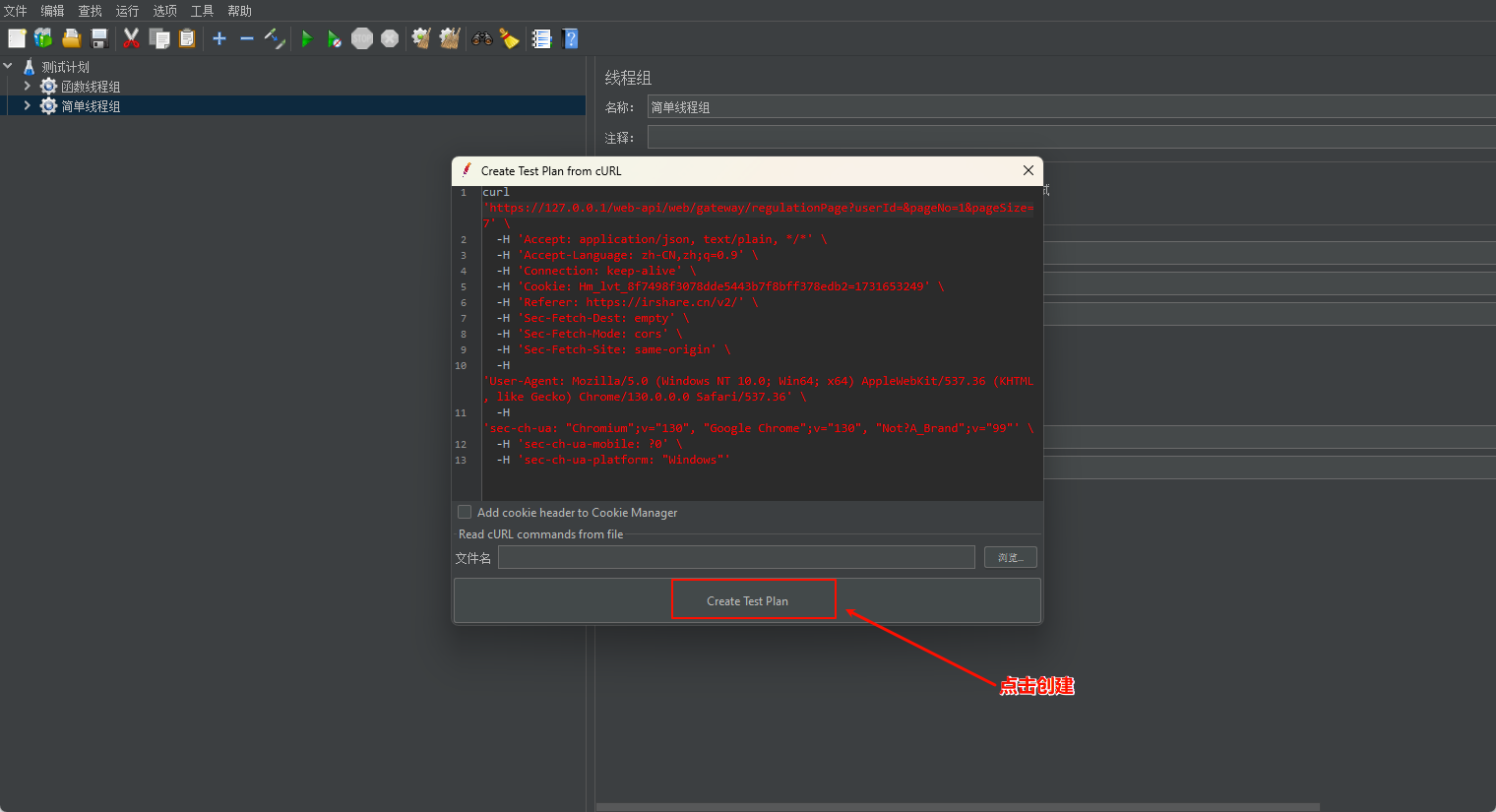
Task: Expand the 函数线程组 node
Action: click(x=27, y=86)
